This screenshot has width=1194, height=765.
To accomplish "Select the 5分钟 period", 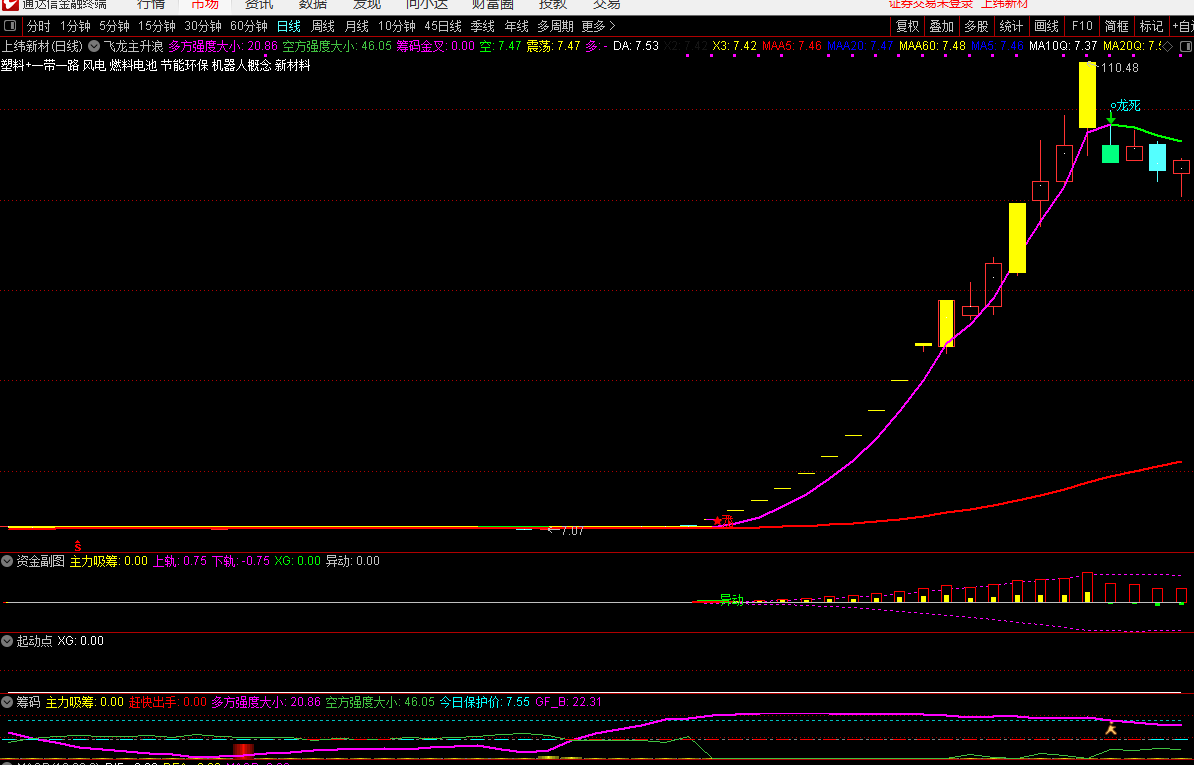I will click(x=114, y=27).
